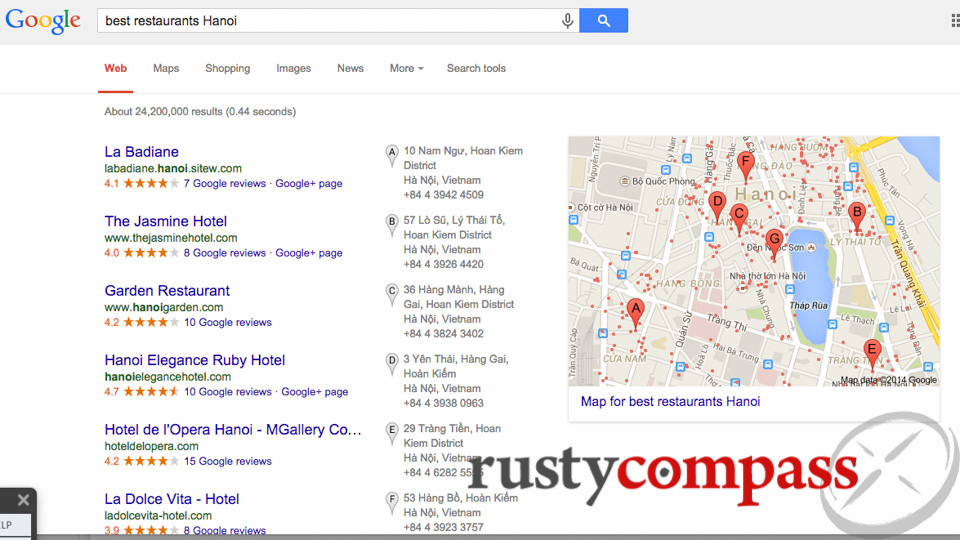Open Hanoi Elegance Ruby Hotel result
Screen dimensions: 960x540
coord(195,360)
